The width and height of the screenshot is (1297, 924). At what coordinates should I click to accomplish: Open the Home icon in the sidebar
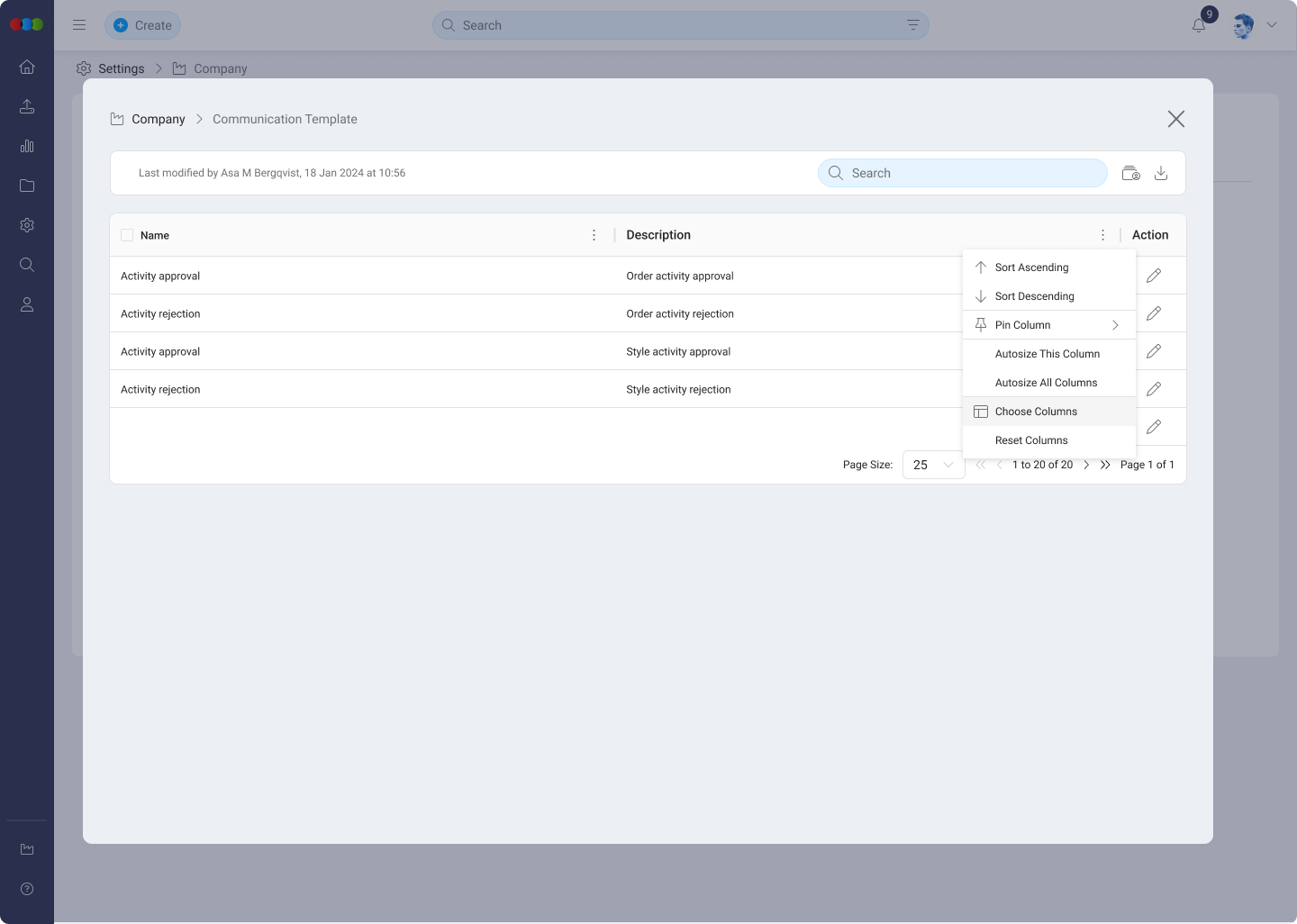coord(27,67)
